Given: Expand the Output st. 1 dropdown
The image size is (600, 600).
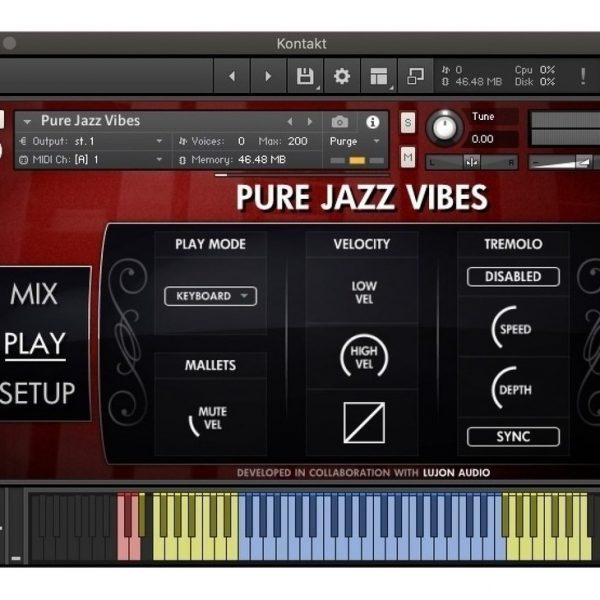Looking at the screenshot, I should [159, 141].
